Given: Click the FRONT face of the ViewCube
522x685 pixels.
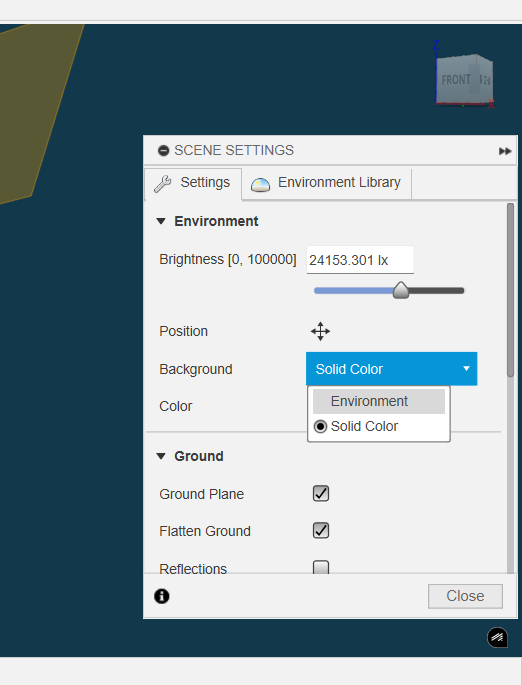Looking at the screenshot, I should [456, 80].
